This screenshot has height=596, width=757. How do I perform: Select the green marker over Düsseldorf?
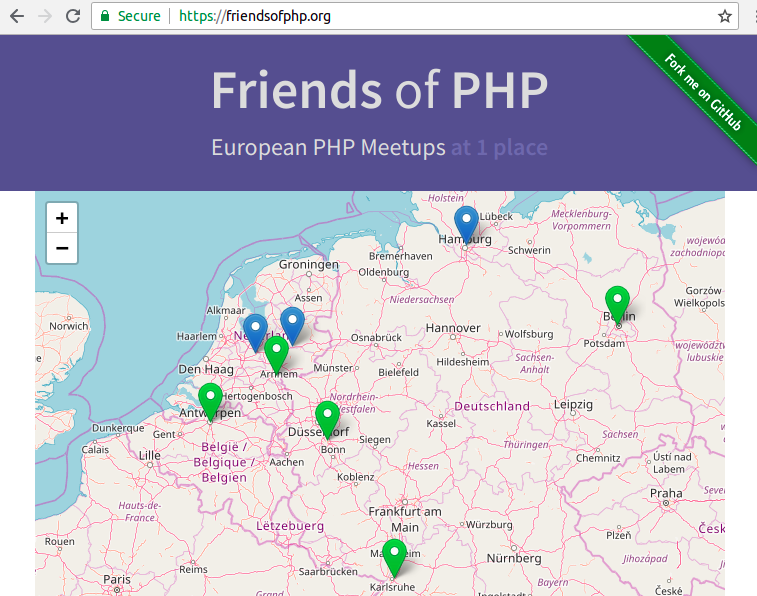point(327,420)
